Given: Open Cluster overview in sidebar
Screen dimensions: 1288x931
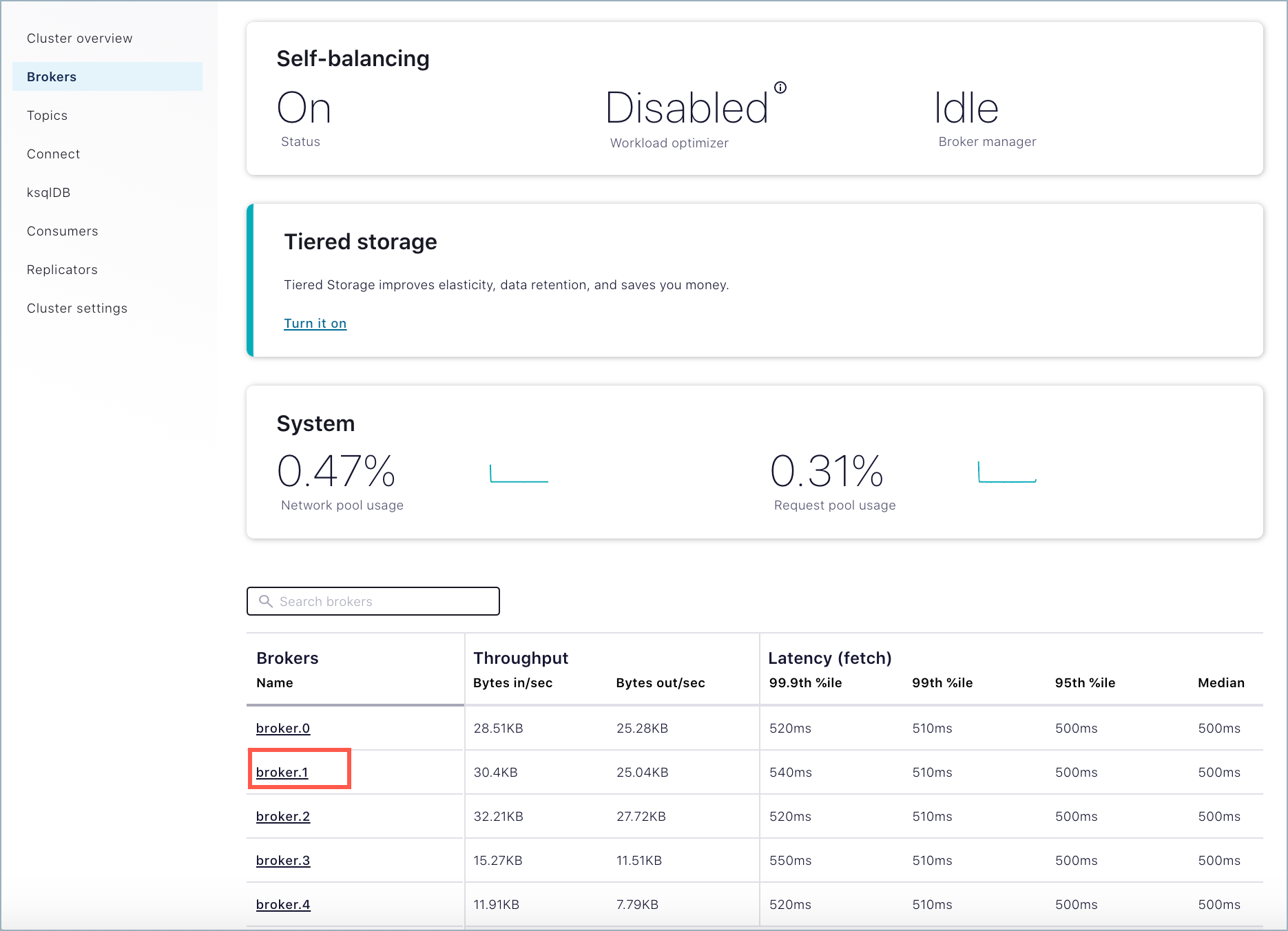Looking at the screenshot, I should 79,39.
